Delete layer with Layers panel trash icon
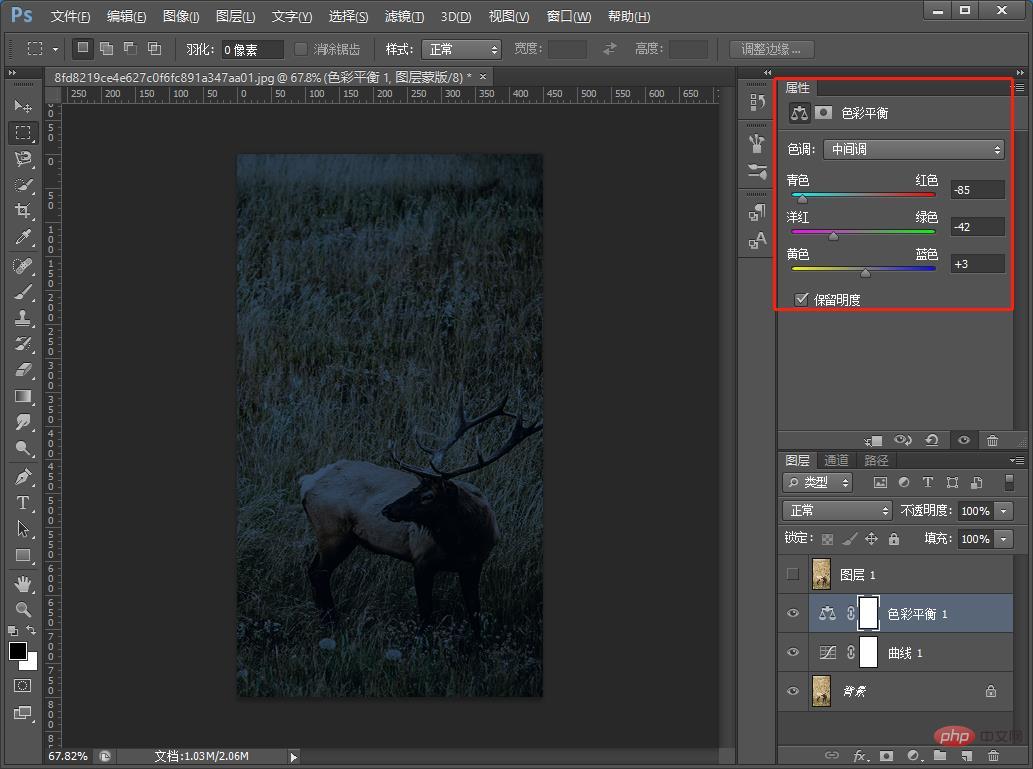 [993, 755]
